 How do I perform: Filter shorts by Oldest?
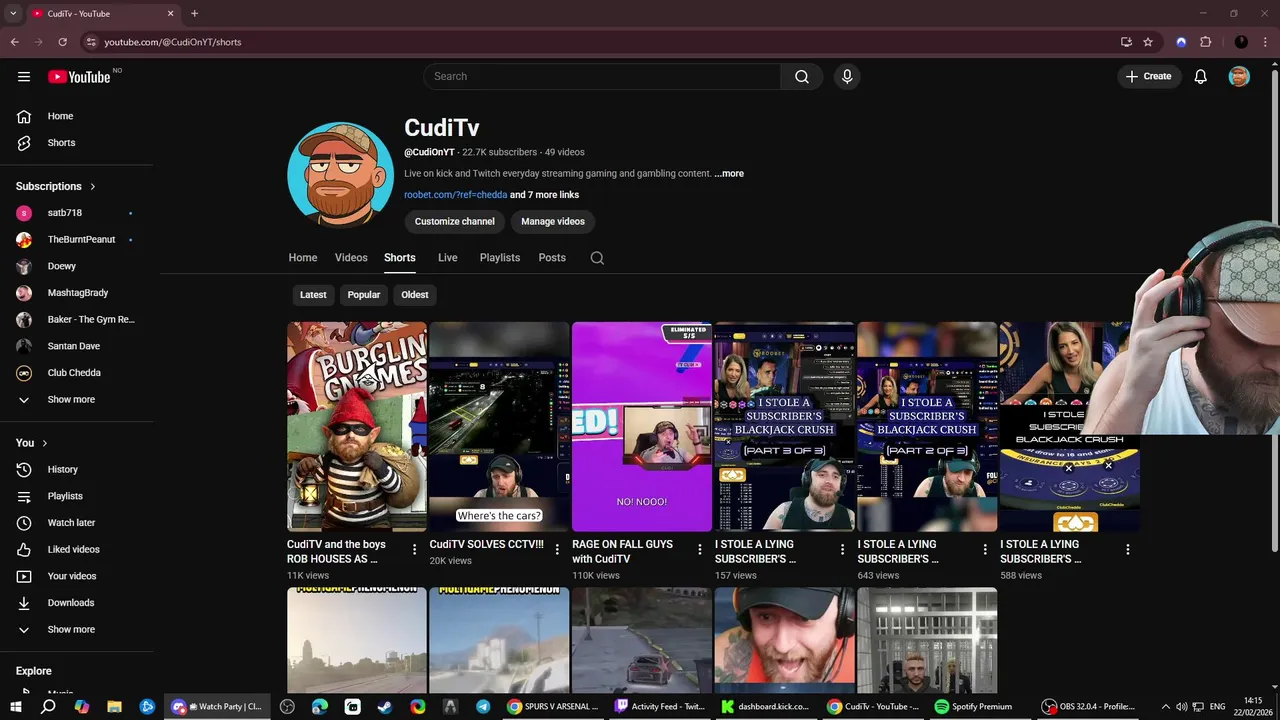tap(415, 295)
